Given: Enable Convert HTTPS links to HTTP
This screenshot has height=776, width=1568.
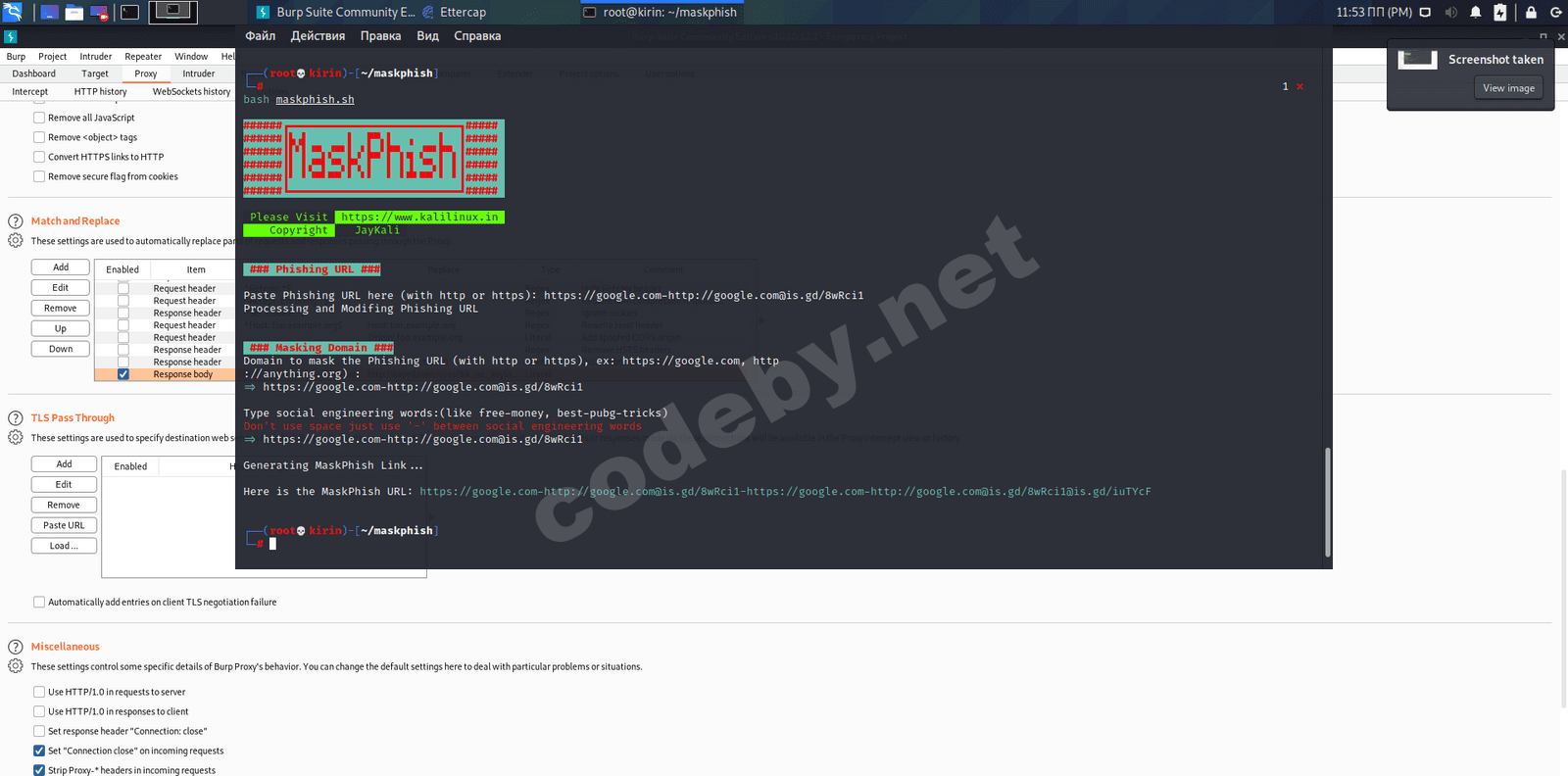Looking at the screenshot, I should tap(39, 157).
